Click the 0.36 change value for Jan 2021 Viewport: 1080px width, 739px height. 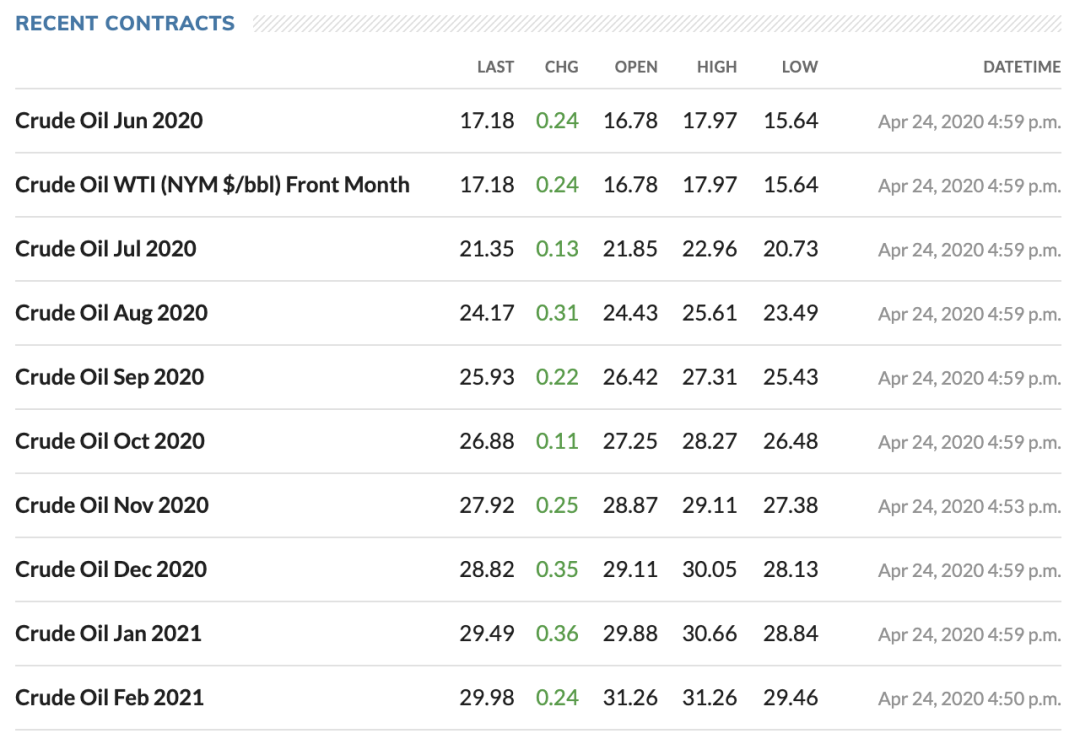pos(557,633)
